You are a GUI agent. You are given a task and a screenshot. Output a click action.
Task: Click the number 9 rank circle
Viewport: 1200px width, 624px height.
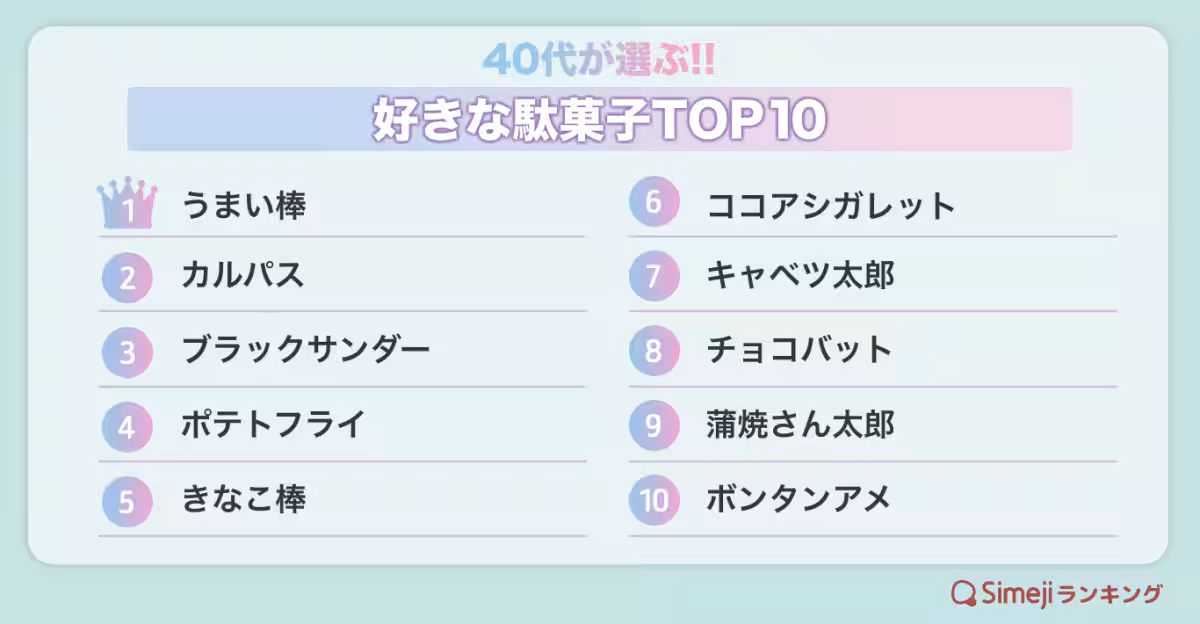pos(653,426)
